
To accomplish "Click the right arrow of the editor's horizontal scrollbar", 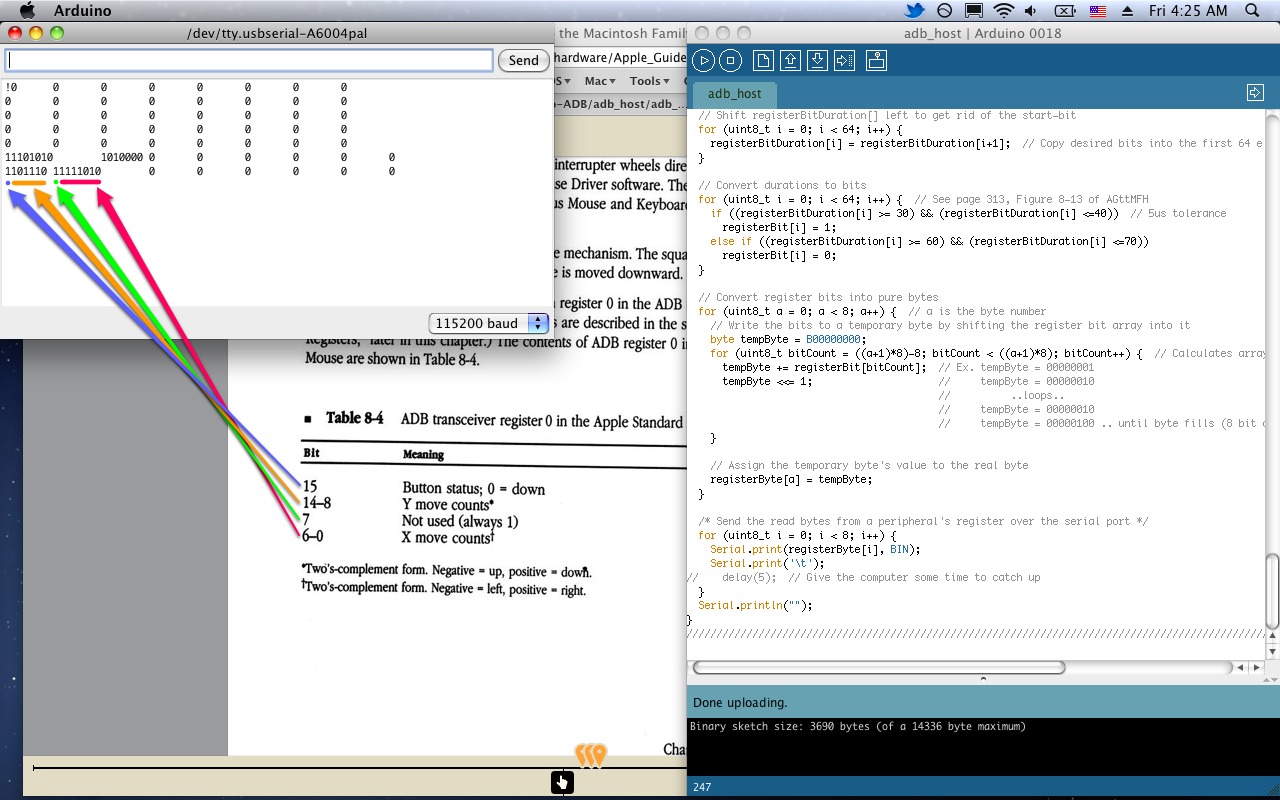I will [1257, 667].
